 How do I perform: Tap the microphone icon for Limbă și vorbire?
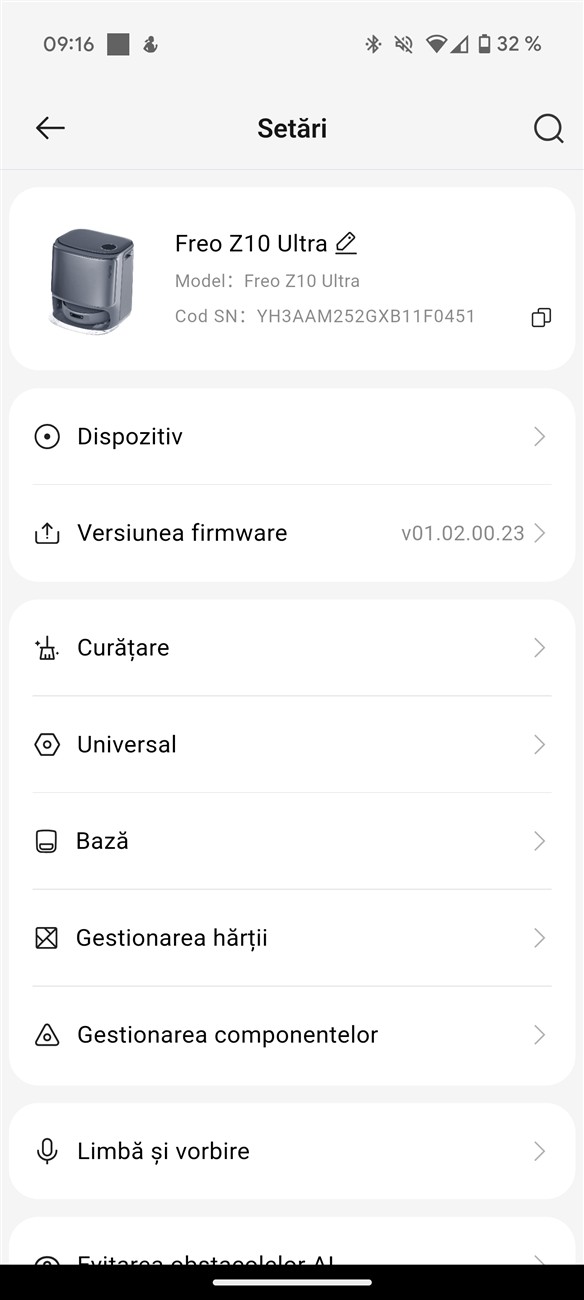(47, 1151)
